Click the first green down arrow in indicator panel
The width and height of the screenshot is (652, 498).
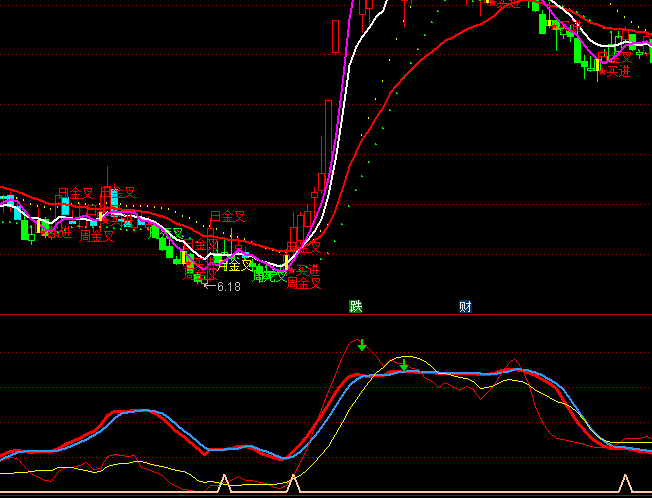tap(362, 346)
